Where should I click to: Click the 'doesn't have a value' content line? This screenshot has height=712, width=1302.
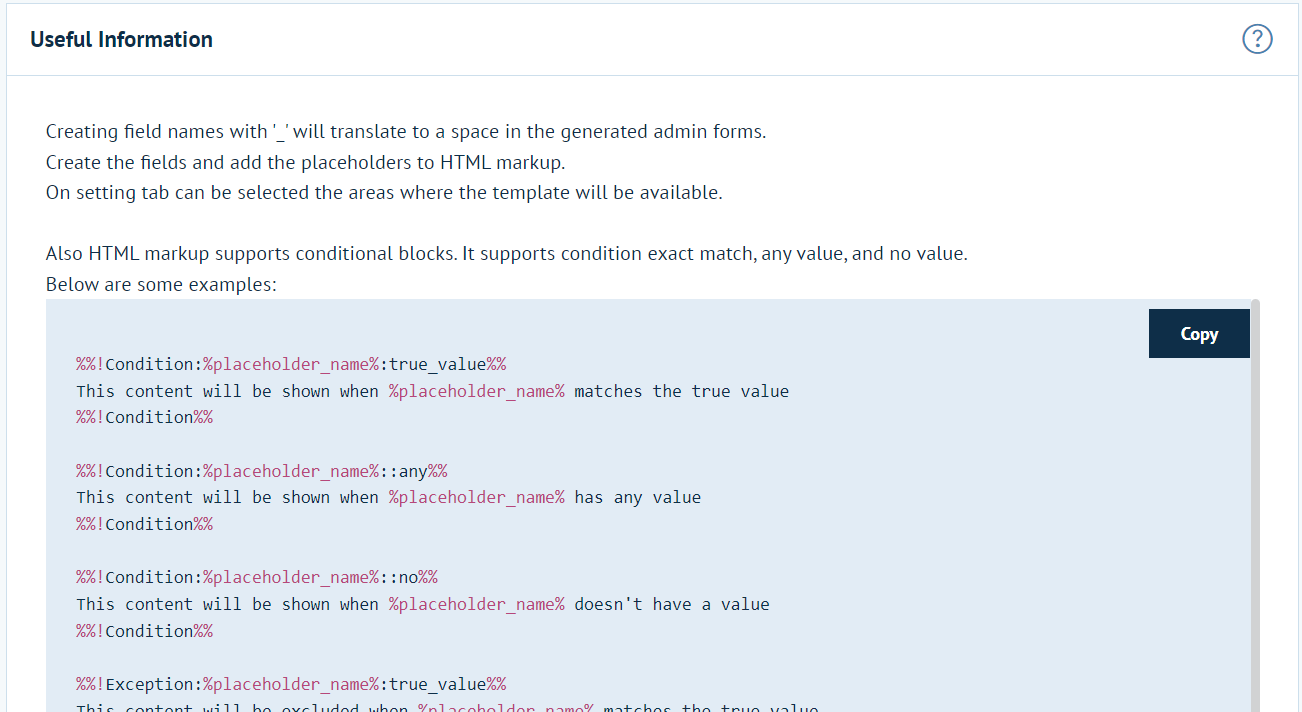pyautogui.click(x=422, y=604)
